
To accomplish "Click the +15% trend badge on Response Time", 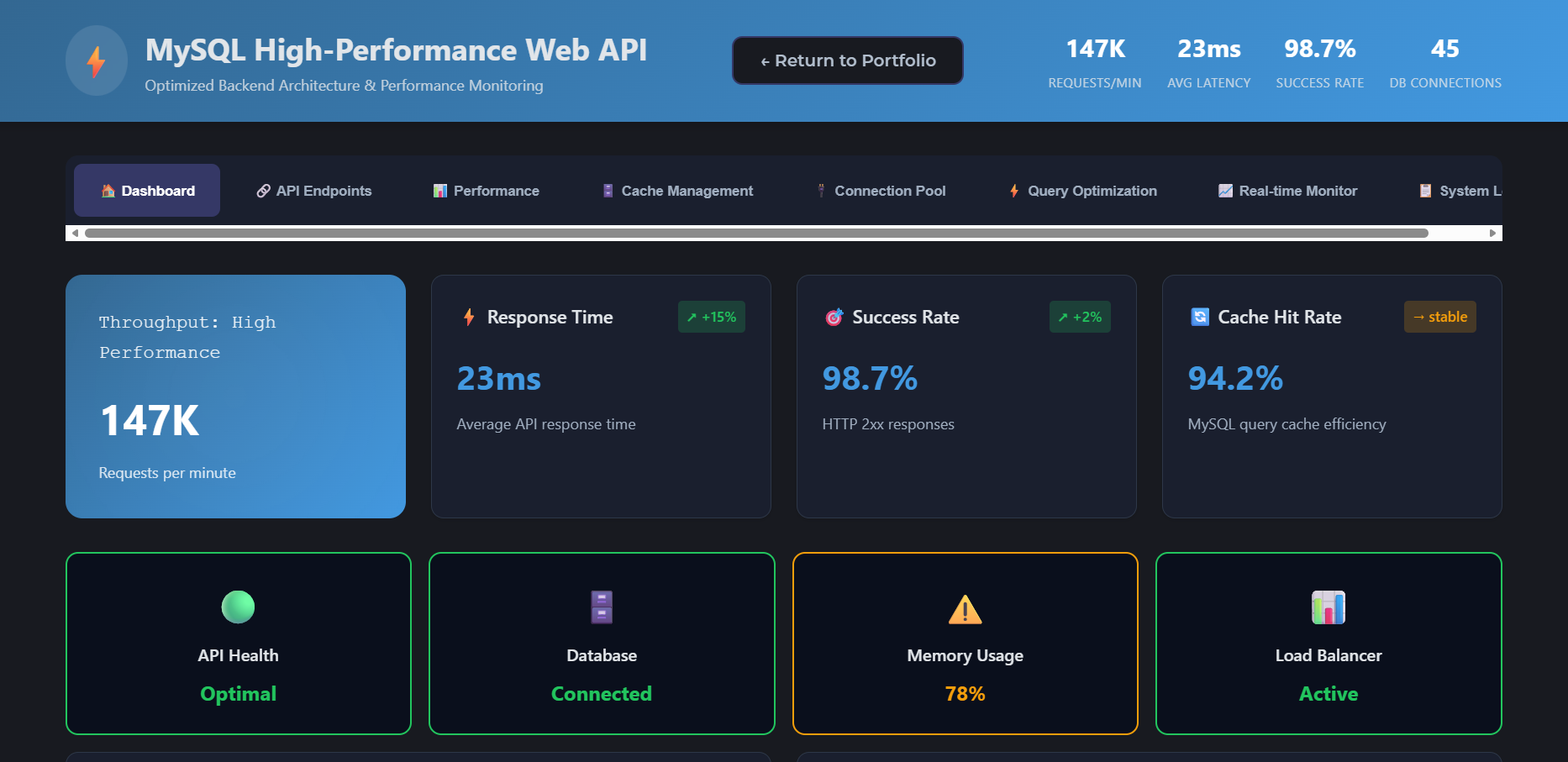I will 711,317.
